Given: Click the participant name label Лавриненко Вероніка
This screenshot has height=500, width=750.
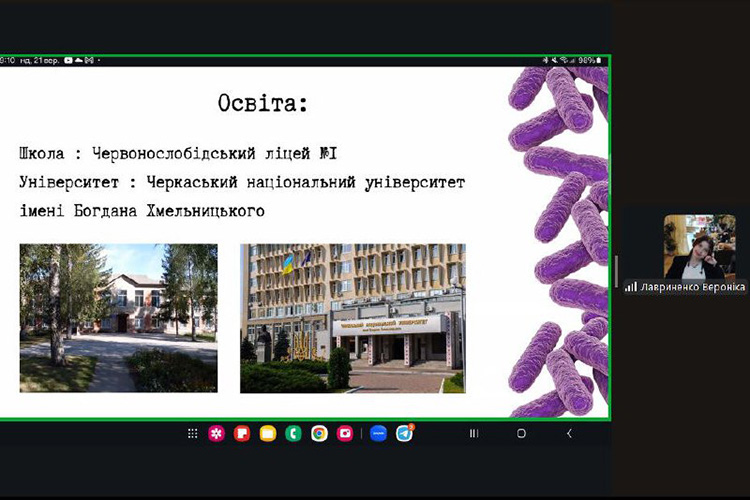Looking at the screenshot, I should (x=693, y=287).
